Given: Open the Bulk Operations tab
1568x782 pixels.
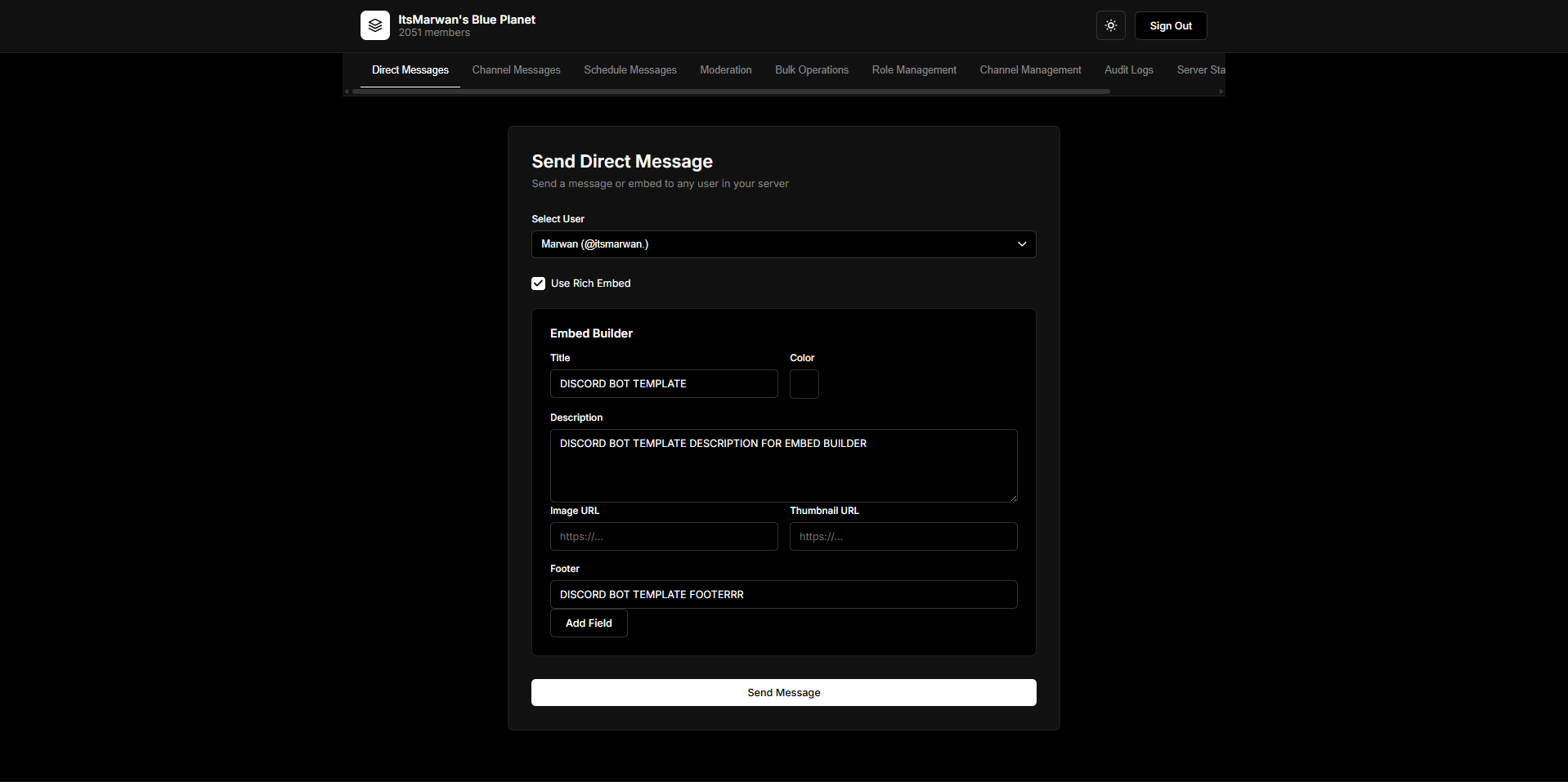Looking at the screenshot, I should (812, 70).
